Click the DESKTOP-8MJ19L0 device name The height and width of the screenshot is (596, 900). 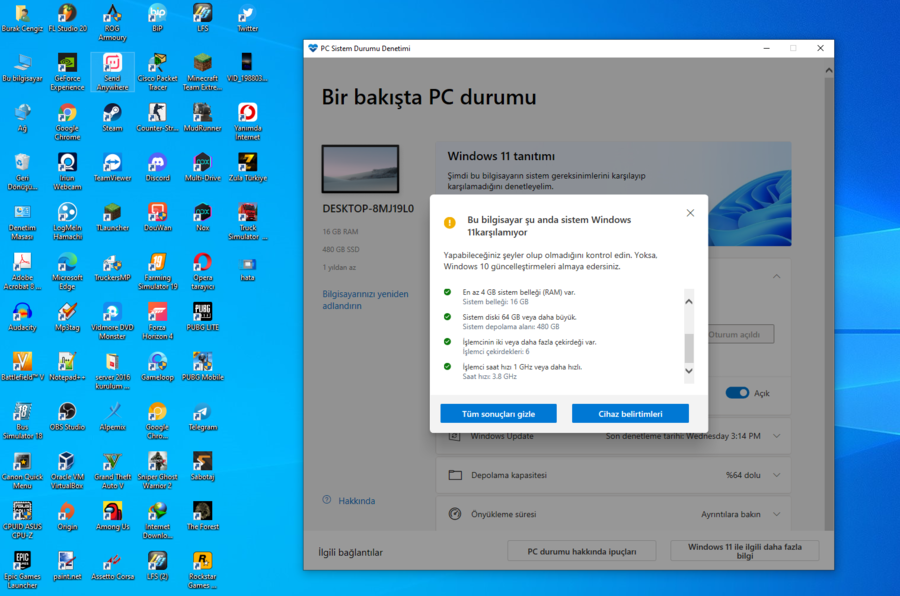pyautogui.click(x=368, y=208)
